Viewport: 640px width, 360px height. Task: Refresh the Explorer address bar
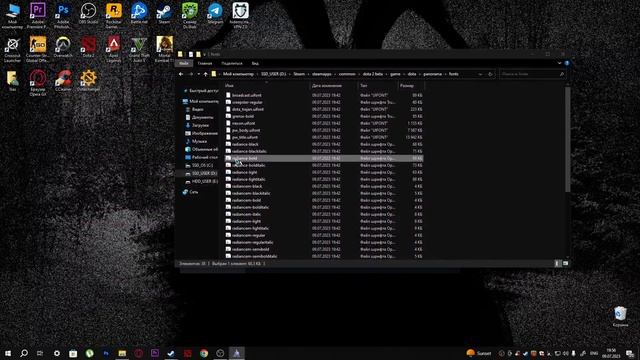490,74
